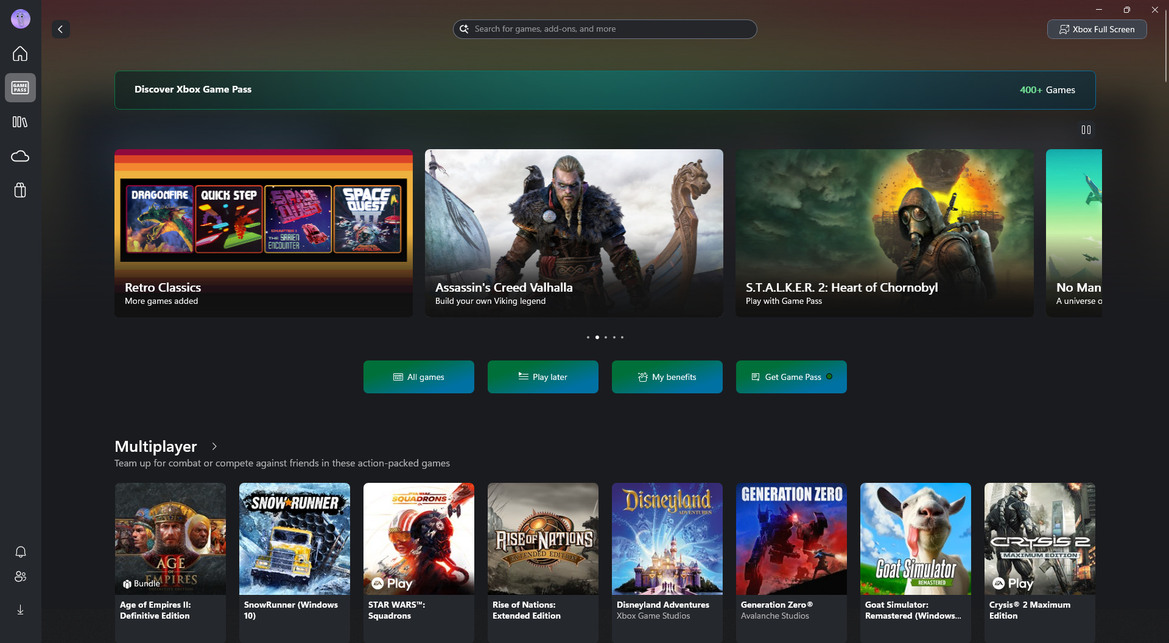Open Cloud Gaming from the sidebar
1169x643 pixels.
[x=20, y=156]
